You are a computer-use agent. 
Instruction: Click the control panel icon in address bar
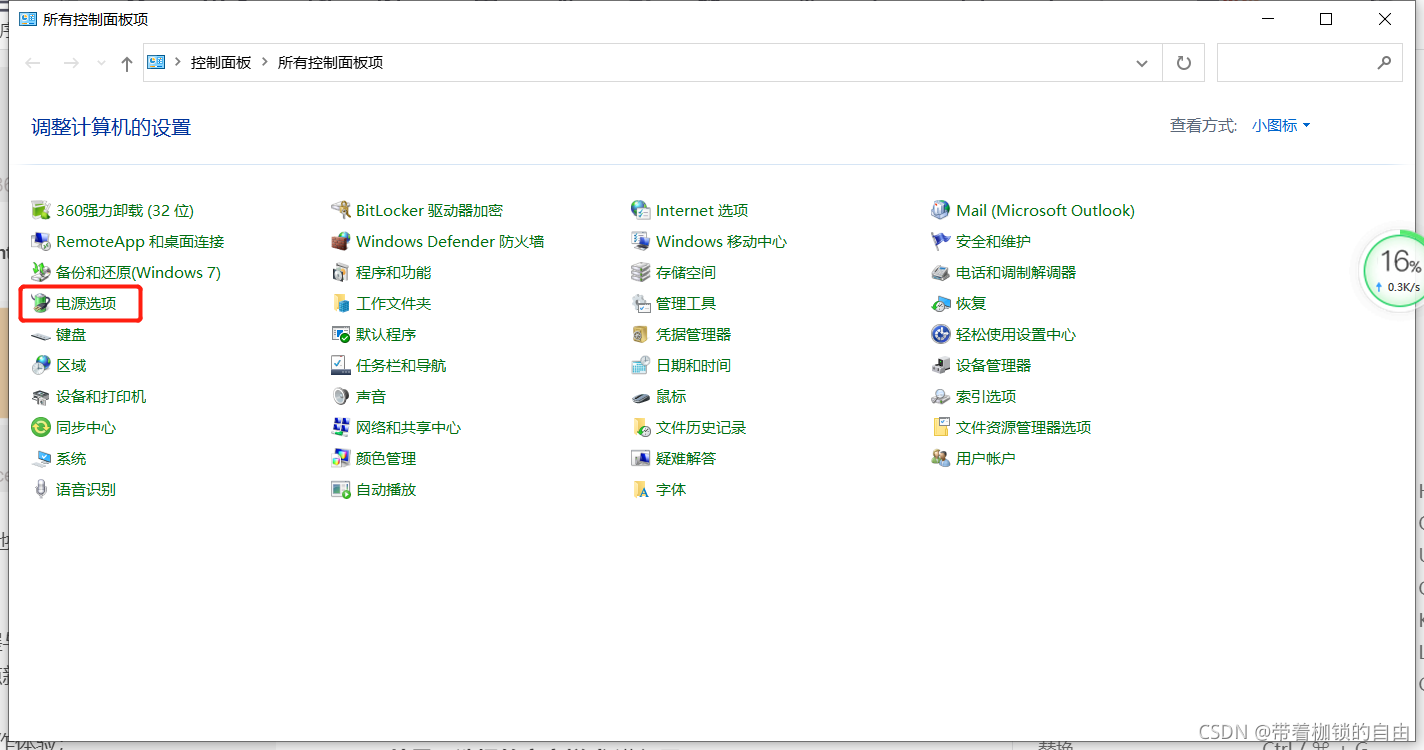coord(156,62)
